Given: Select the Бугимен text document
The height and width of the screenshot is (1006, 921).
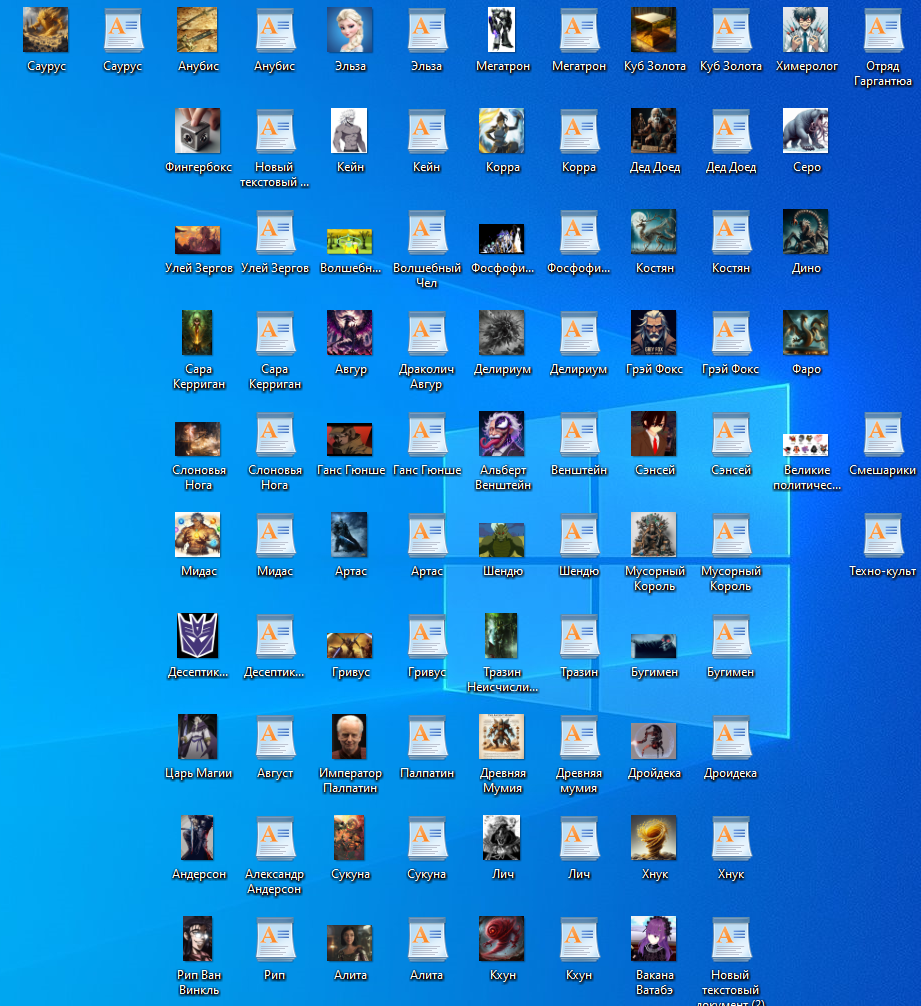Looking at the screenshot, I should pyautogui.click(x=731, y=636).
